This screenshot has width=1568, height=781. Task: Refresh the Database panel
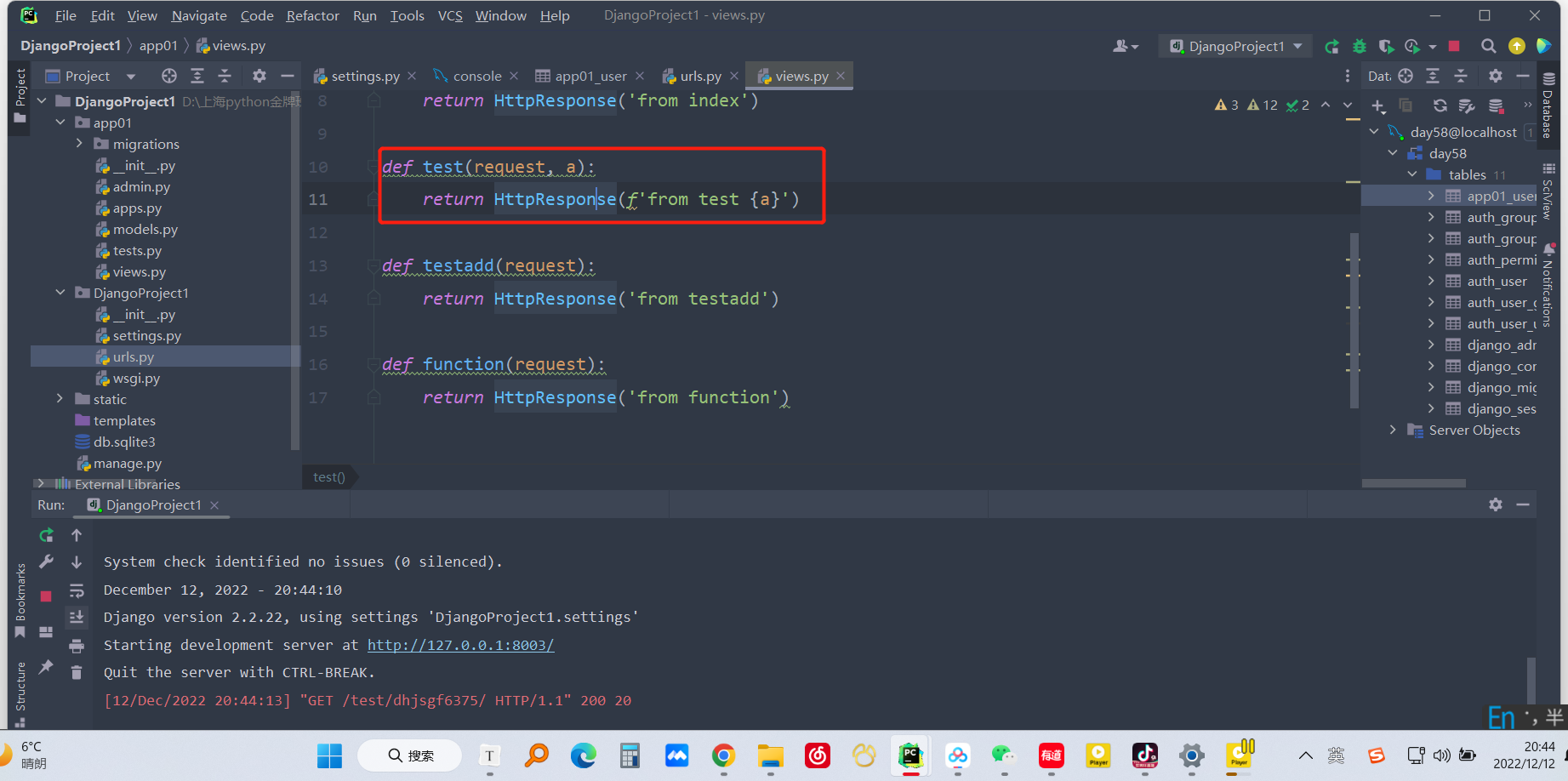pyautogui.click(x=1440, y=106)
